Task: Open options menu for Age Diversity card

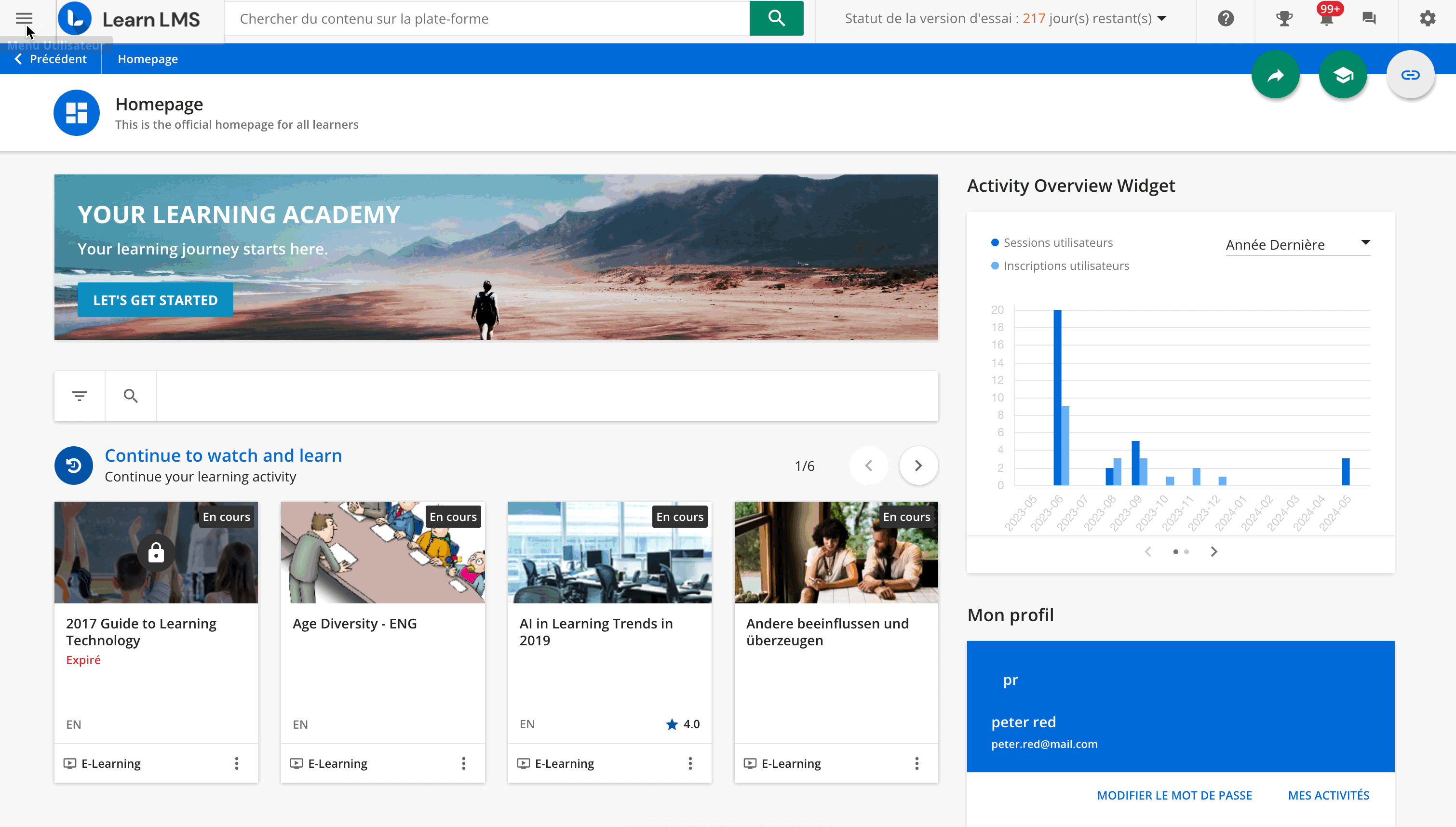Action: pyautogui.click(x=463, y=763)
